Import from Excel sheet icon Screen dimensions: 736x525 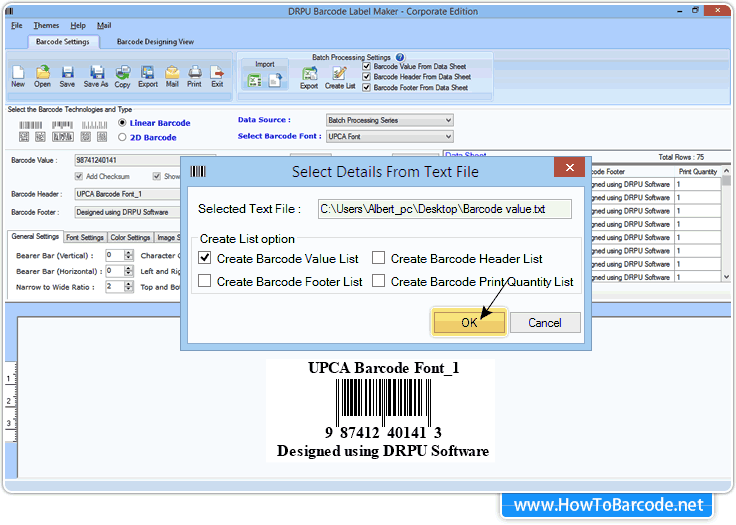(254, 80)
